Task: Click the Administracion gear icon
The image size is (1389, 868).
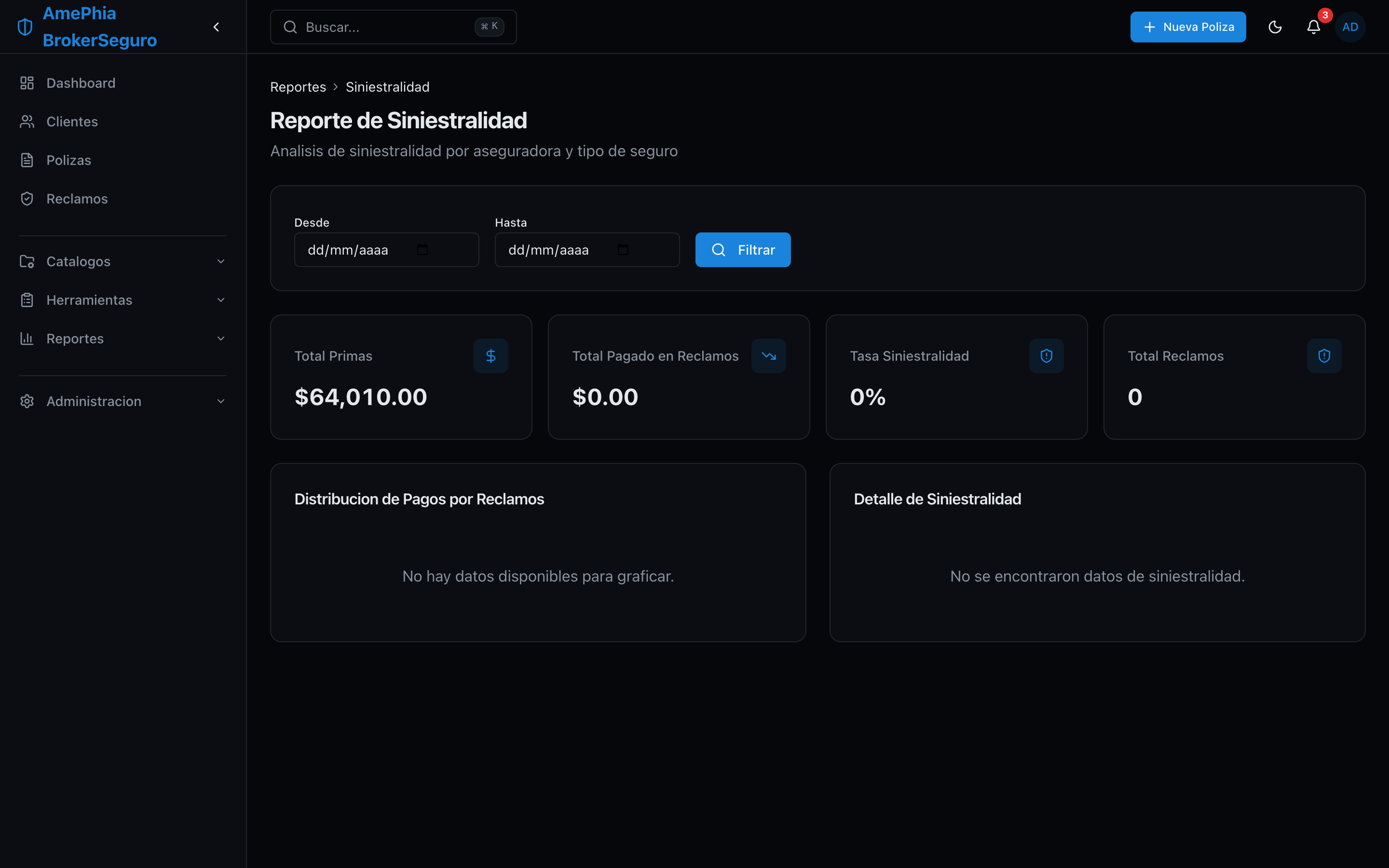Action: 27,401
